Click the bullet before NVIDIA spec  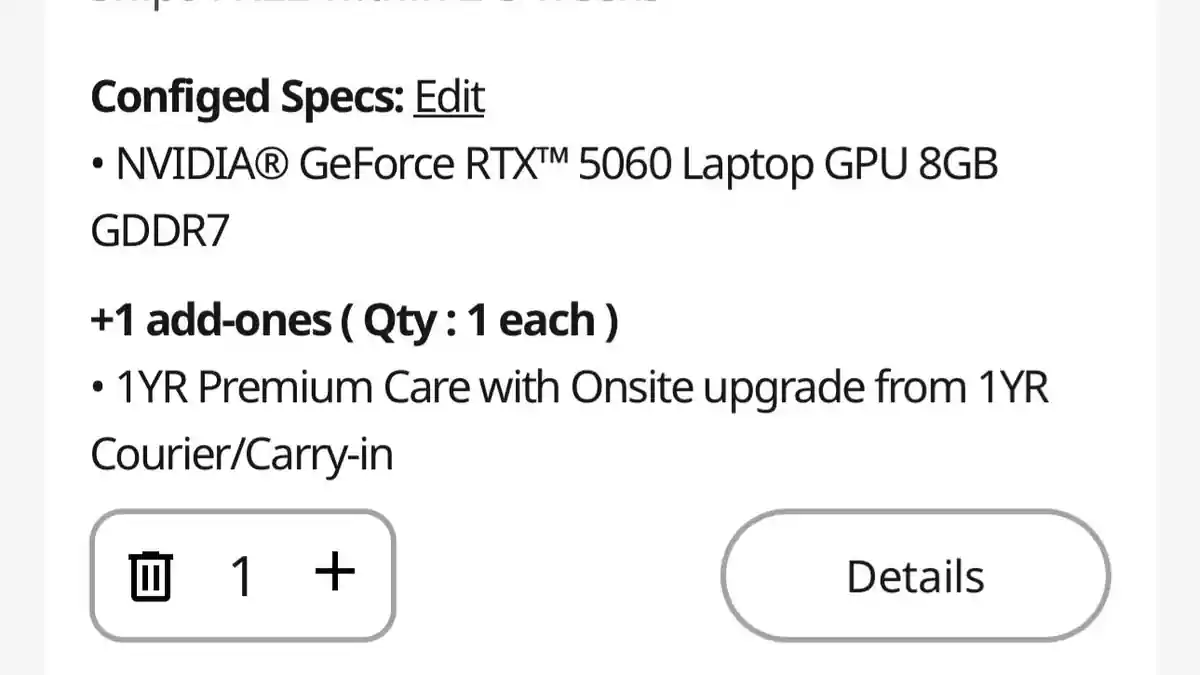pos(98,166)
